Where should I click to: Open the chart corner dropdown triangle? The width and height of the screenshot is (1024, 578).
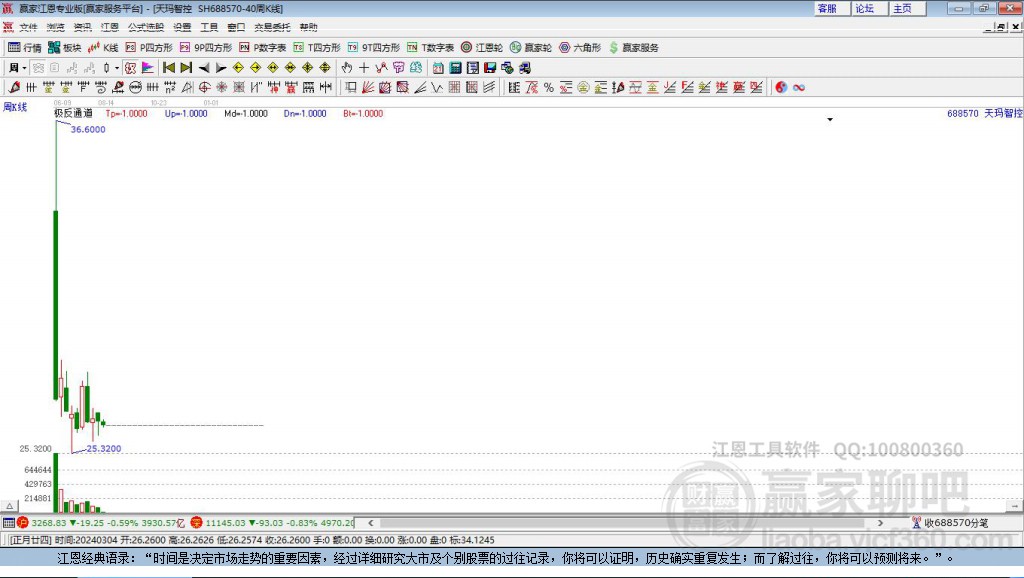pos(830,120)
